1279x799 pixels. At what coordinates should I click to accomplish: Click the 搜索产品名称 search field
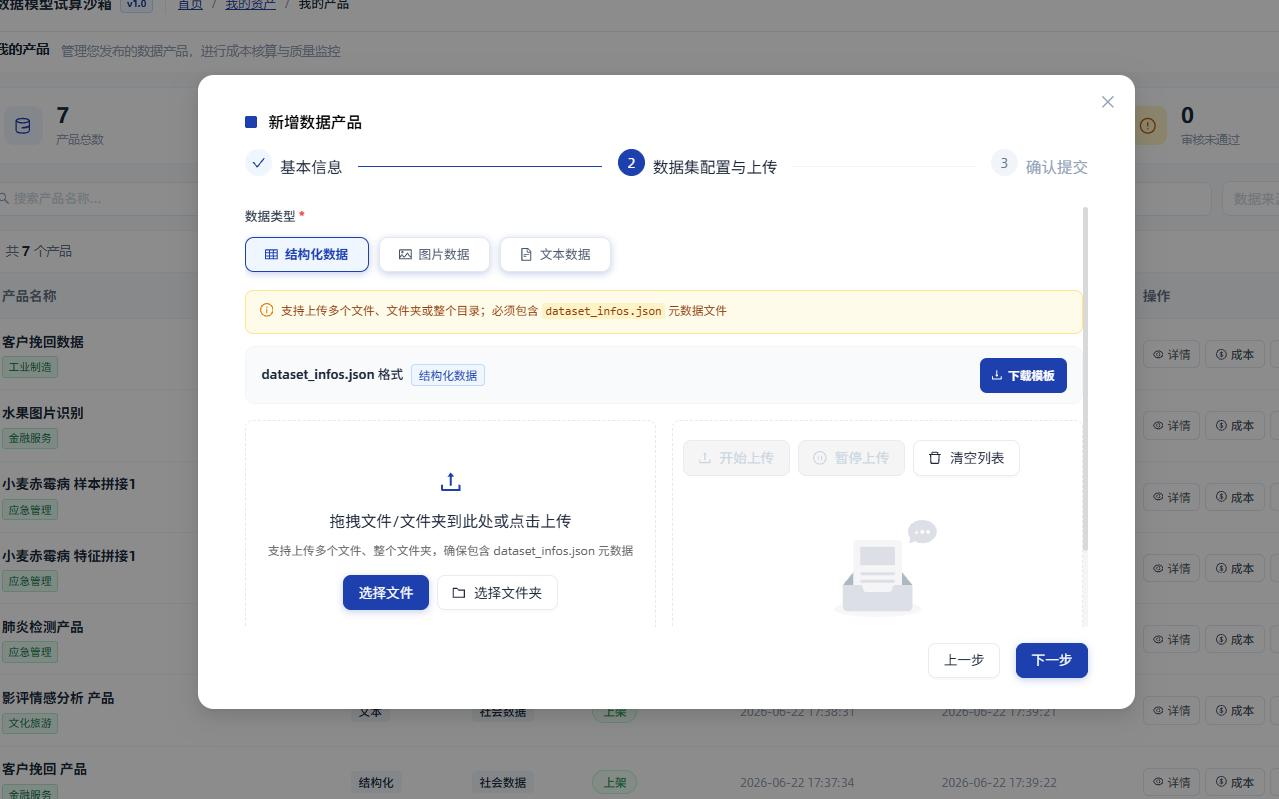(100, 198)
